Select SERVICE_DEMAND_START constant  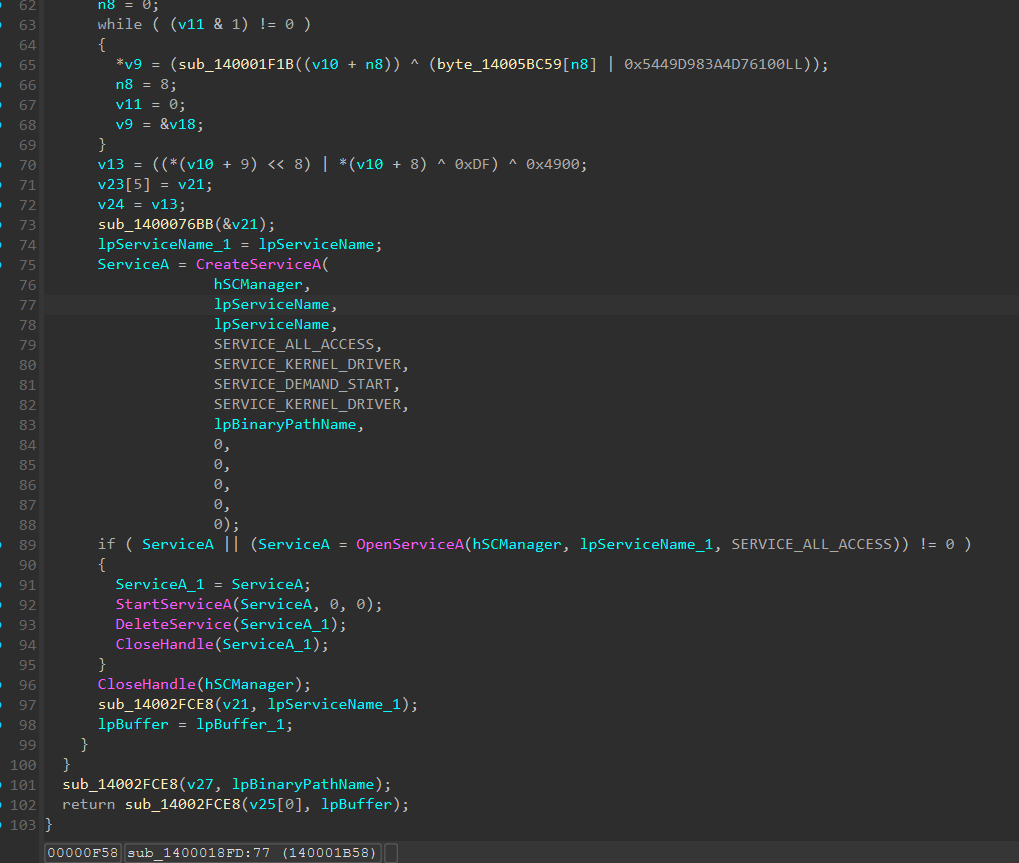click(x=303, y=385)
